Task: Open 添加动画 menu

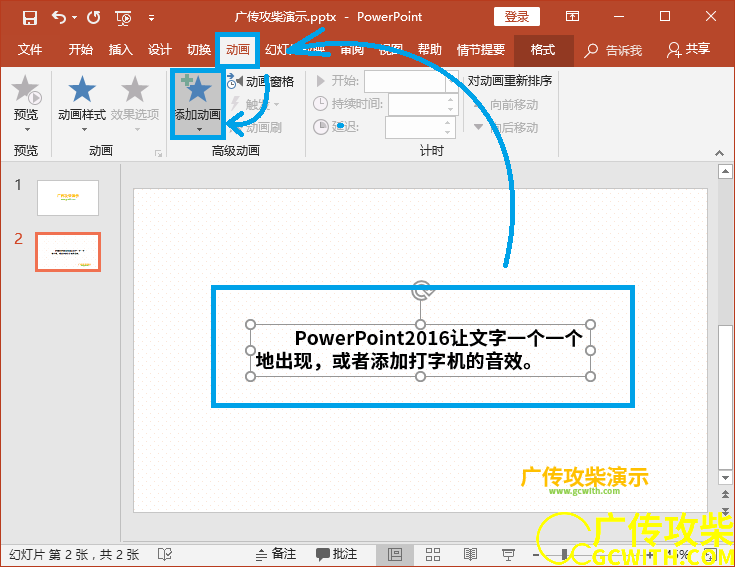Action: (x=198, y=104)
